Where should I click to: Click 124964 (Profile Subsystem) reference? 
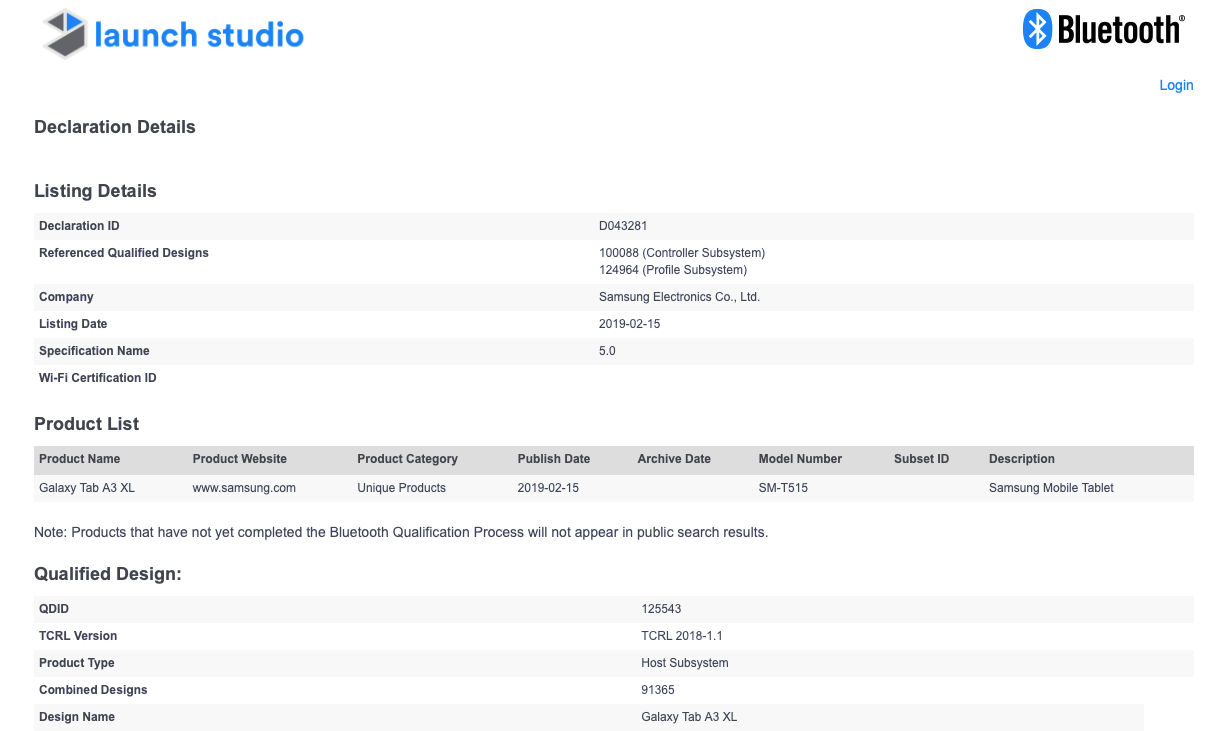[673, 270]
